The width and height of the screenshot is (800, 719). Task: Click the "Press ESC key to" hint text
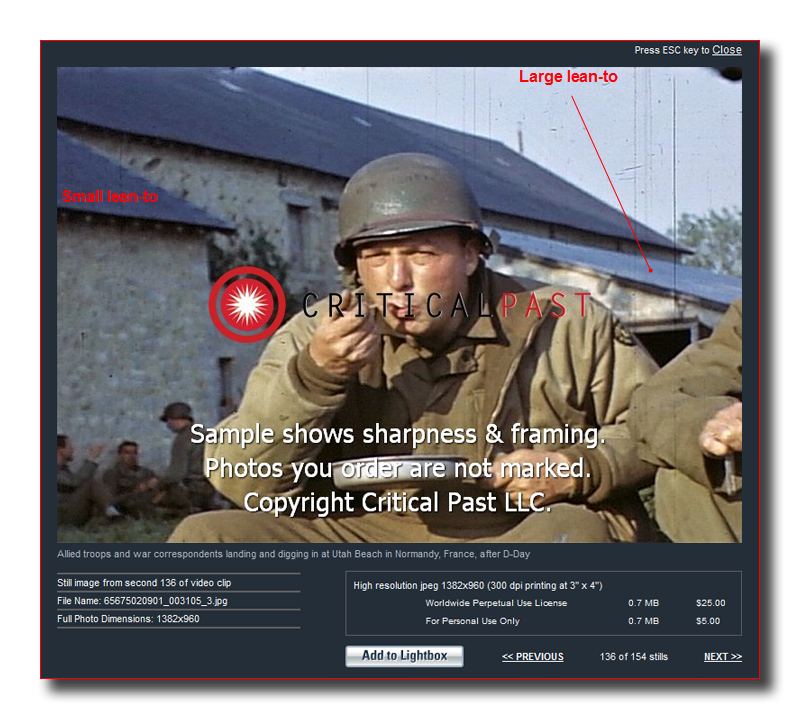[671, 50]
